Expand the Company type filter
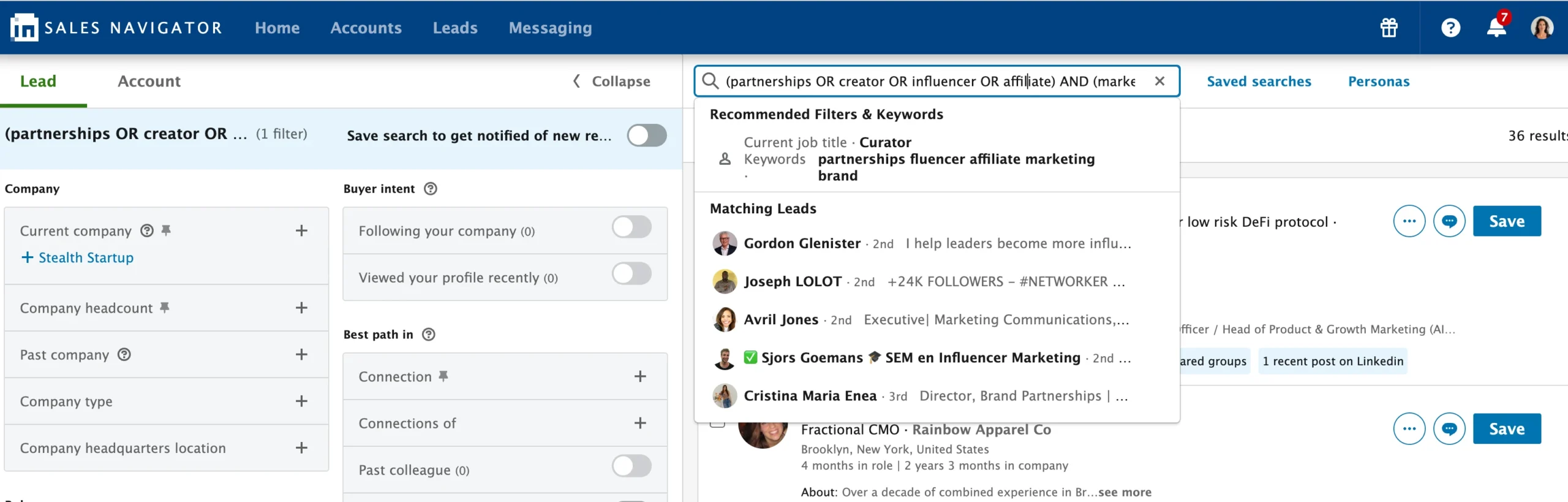1568x502 pixels. coord(301,401)
